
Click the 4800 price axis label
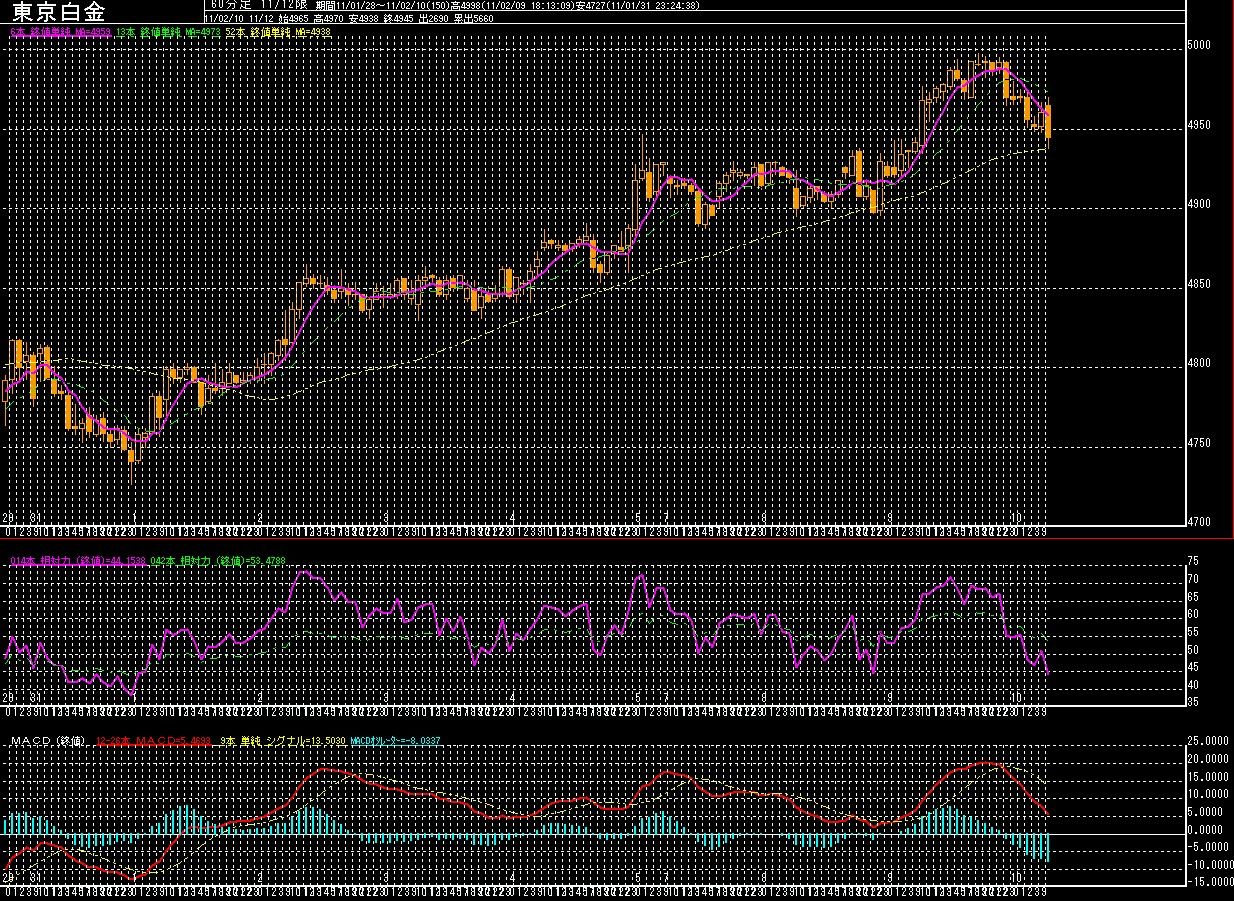click(1198, 363)
